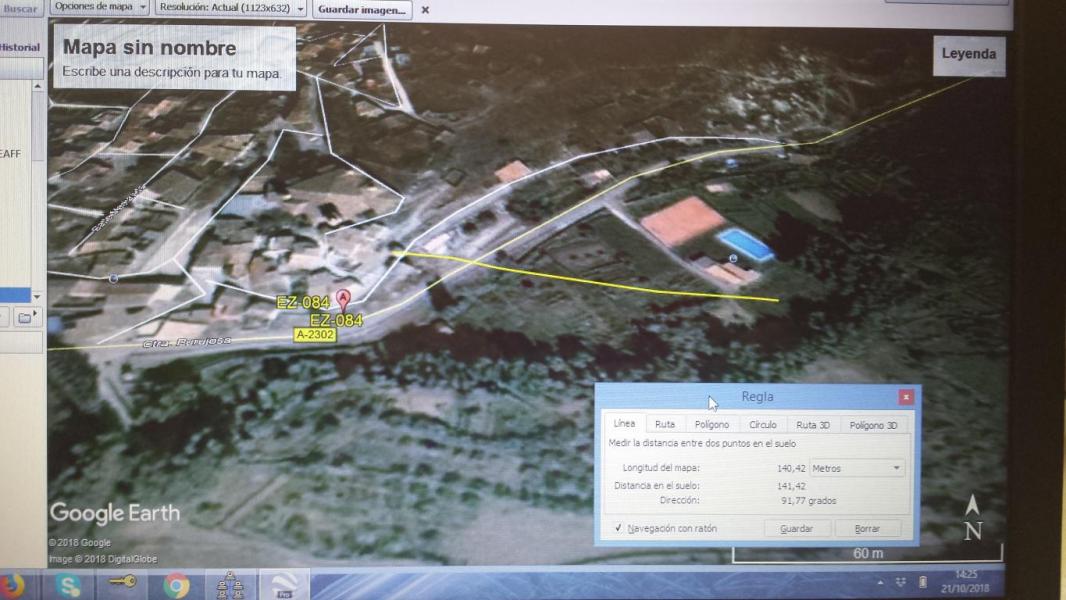
Task: Click the north compass indicator on map
Action: 973,519
